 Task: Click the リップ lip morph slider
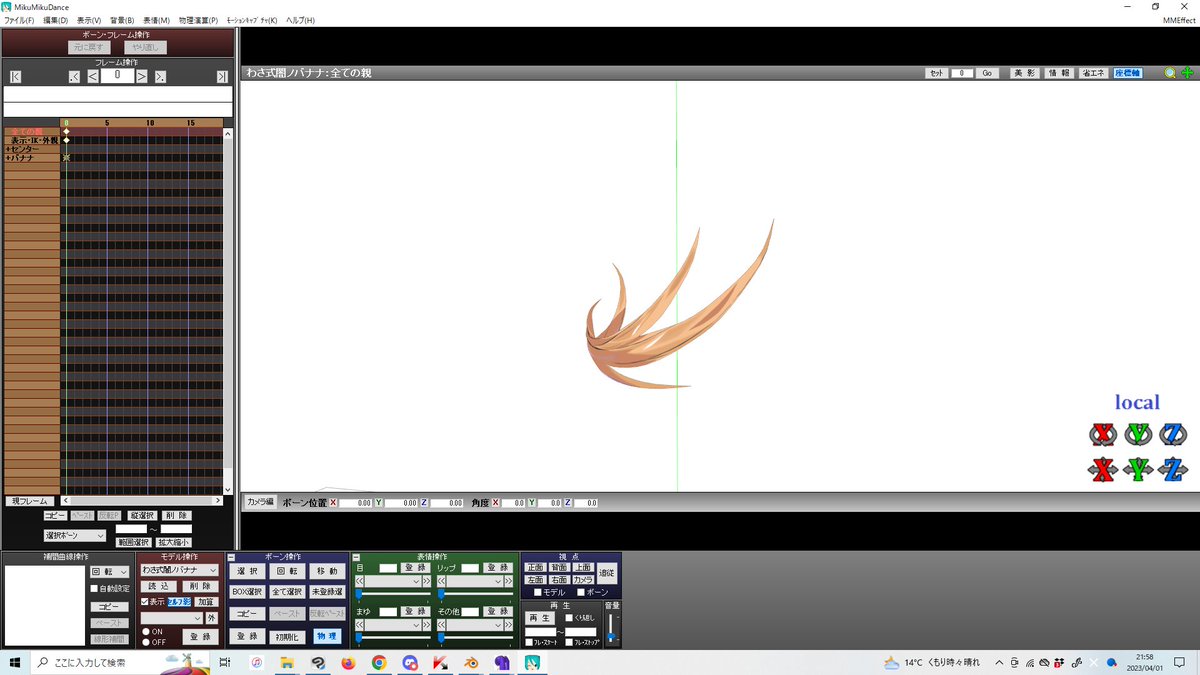pos(476,593)
